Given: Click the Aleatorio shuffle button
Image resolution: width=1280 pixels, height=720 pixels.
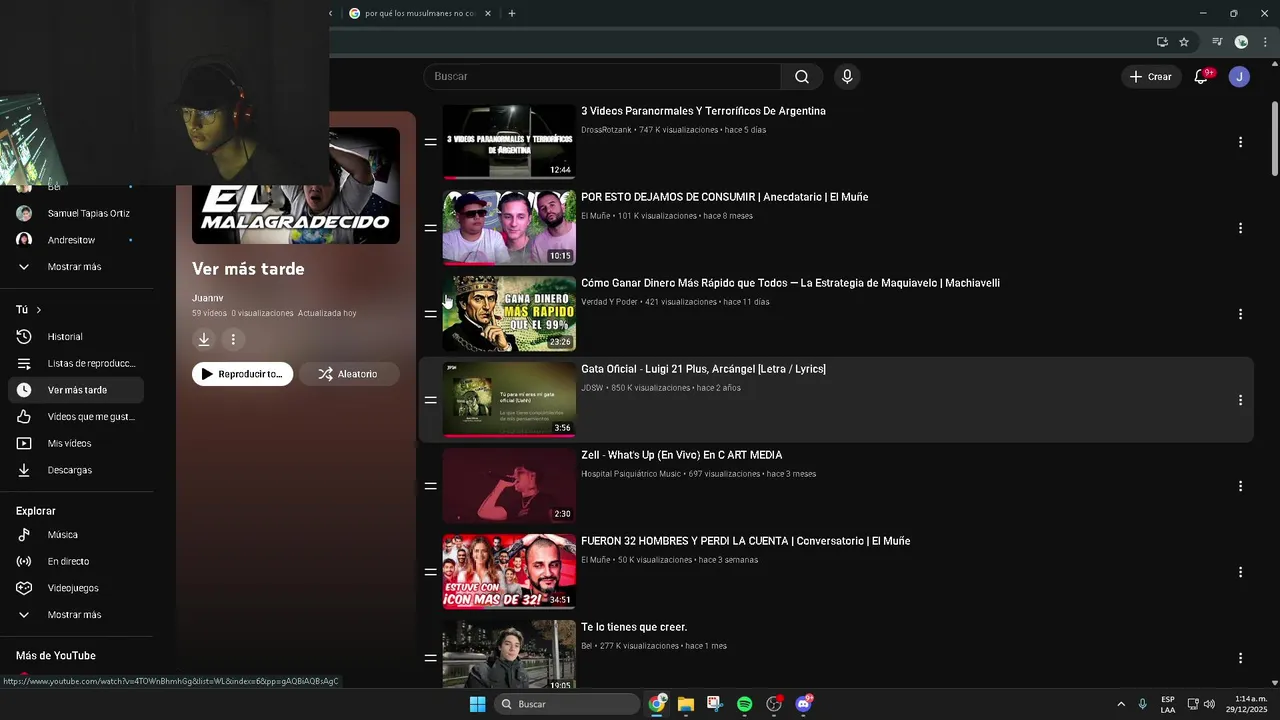Looking at the screenshot, I should [349, 374].
